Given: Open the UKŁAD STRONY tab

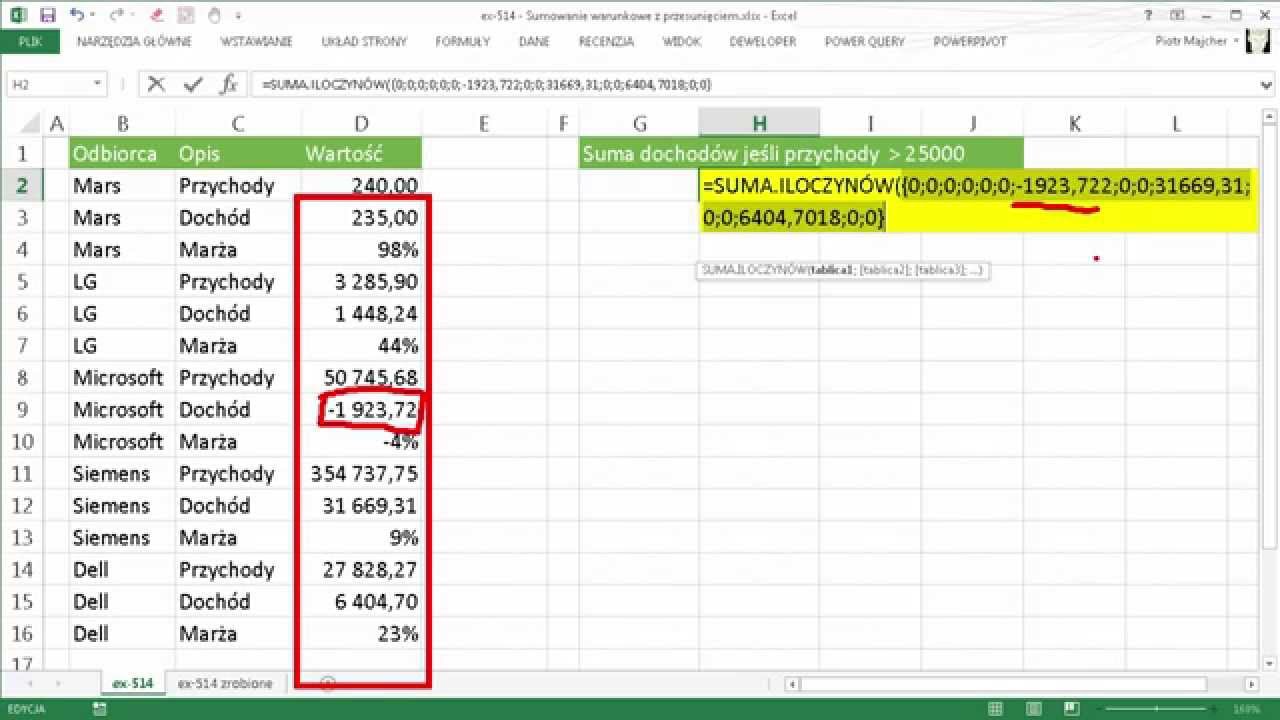Looking at the screenshot, I should point(364,41).
